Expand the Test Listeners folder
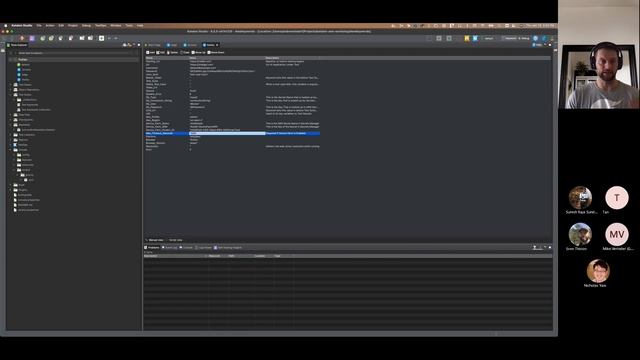 (x=11, y=135)
